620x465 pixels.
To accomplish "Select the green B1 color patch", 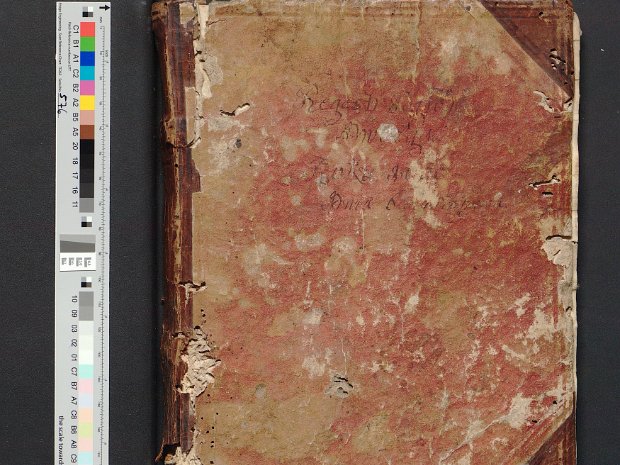I will click(x=88, y=44).
